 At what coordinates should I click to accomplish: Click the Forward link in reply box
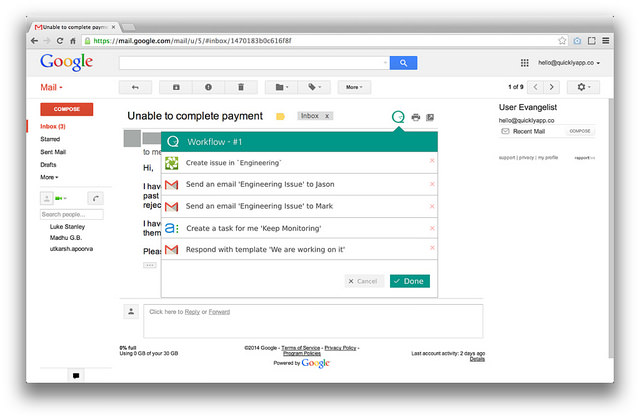coord(219,312)
